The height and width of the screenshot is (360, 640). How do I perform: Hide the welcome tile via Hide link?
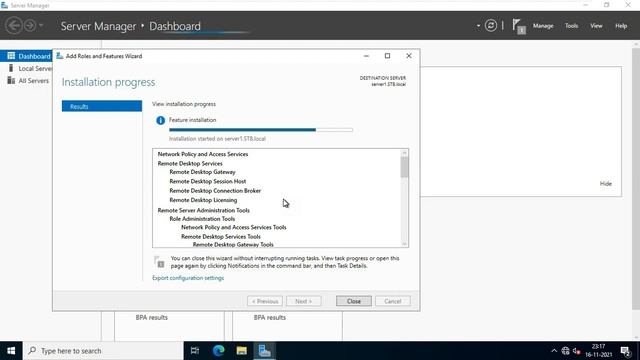point(605,184)
